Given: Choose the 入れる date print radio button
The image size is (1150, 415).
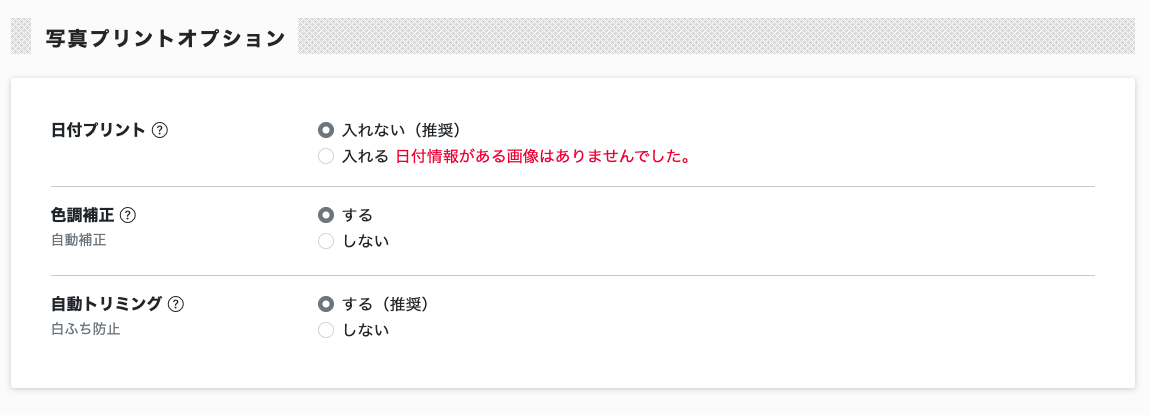Looking at the screenshot, I should point(326,156).
